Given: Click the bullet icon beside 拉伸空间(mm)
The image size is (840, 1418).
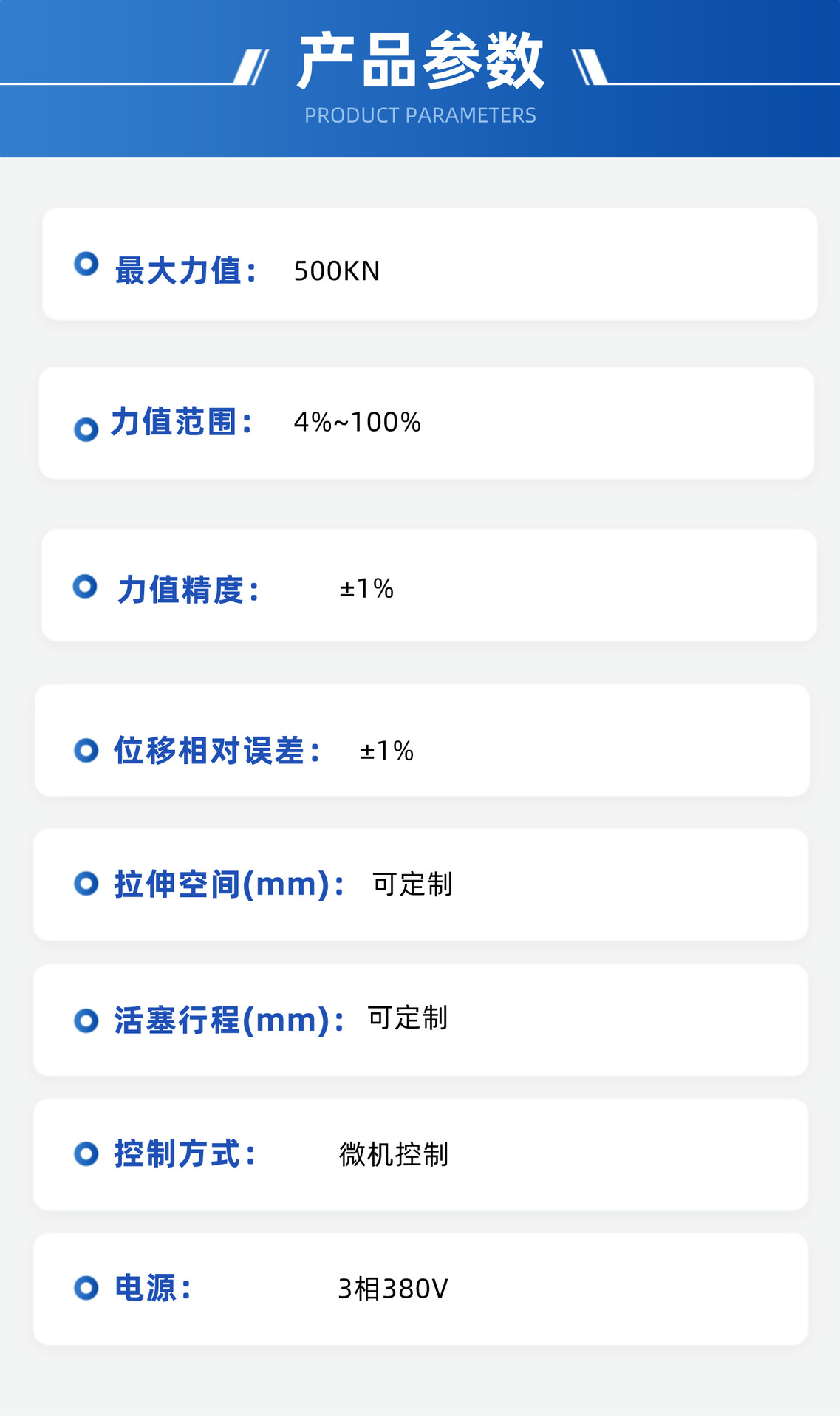Looking at the screenshot, I should tap(86, 883).
